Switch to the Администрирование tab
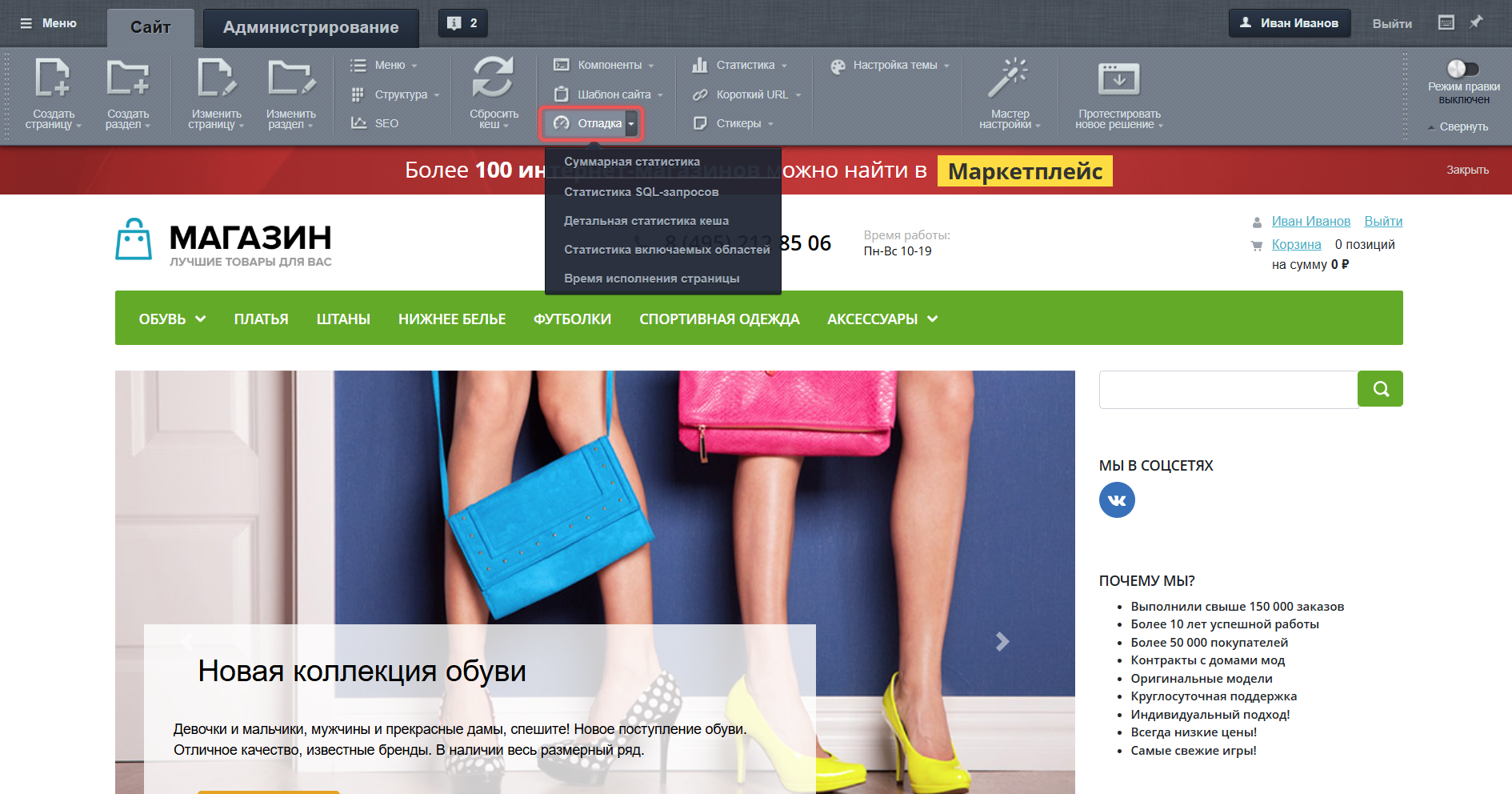Screen dimensions: 1512x794 (x=310, y=27)
